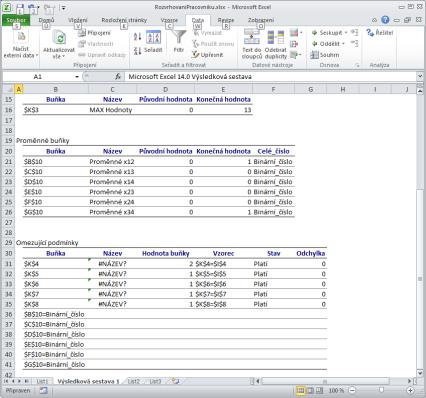The width and height of the screenshot is (426, 398).
Task: Click the Omezující podmínky heading cell
Action: (x=47, y=243)
